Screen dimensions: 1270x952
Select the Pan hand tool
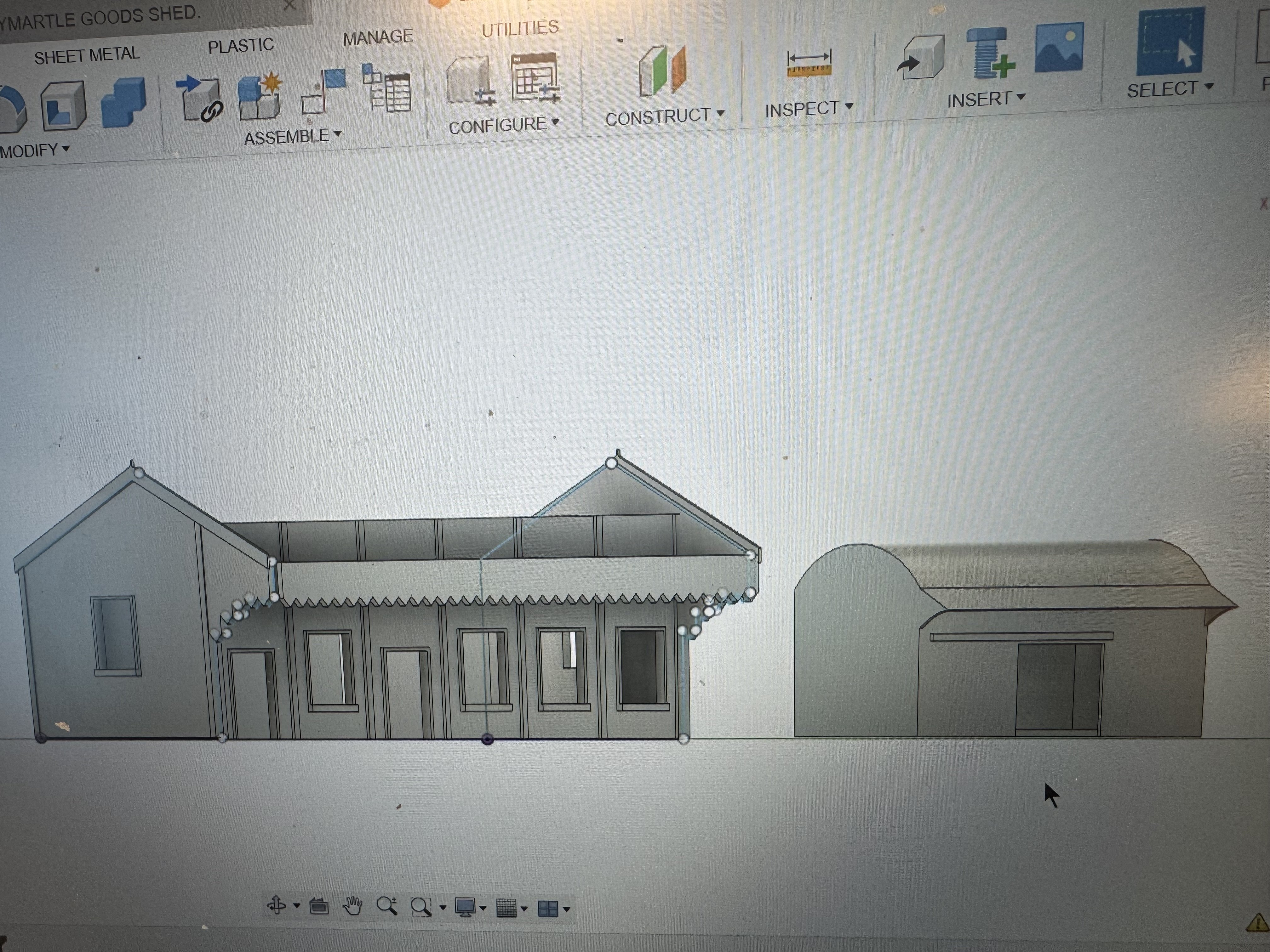[352, 906]
